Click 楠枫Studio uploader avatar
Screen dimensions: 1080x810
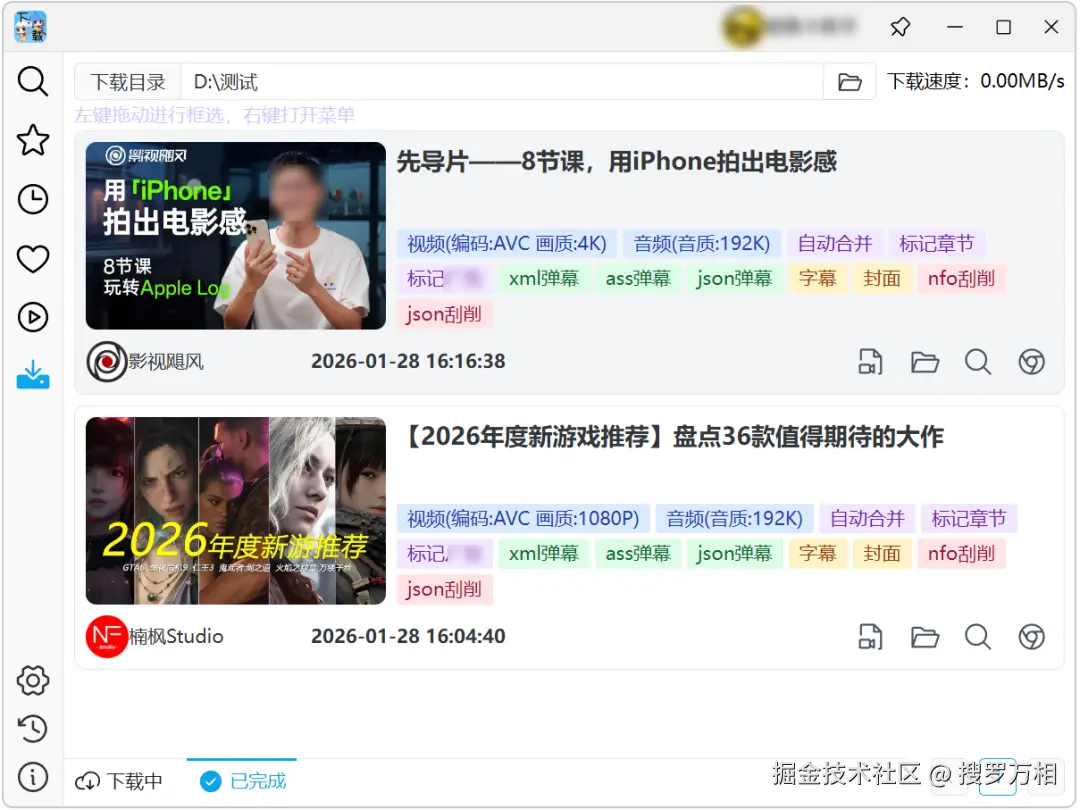[107, 636]
